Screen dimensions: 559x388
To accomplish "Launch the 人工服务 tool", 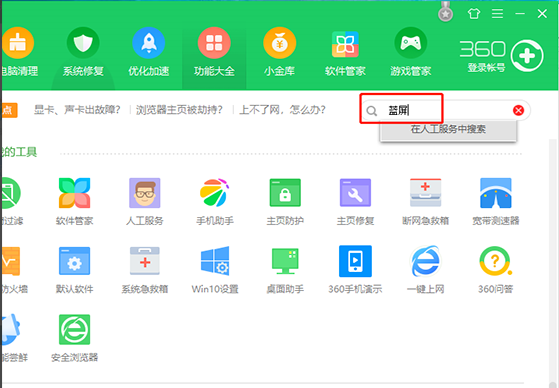I will pos(145,201).
